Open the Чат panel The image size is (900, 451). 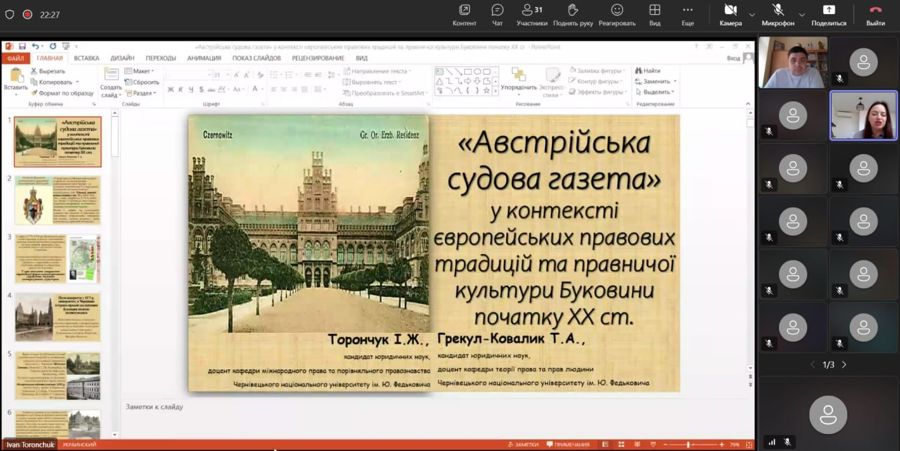tap(497, 15)
